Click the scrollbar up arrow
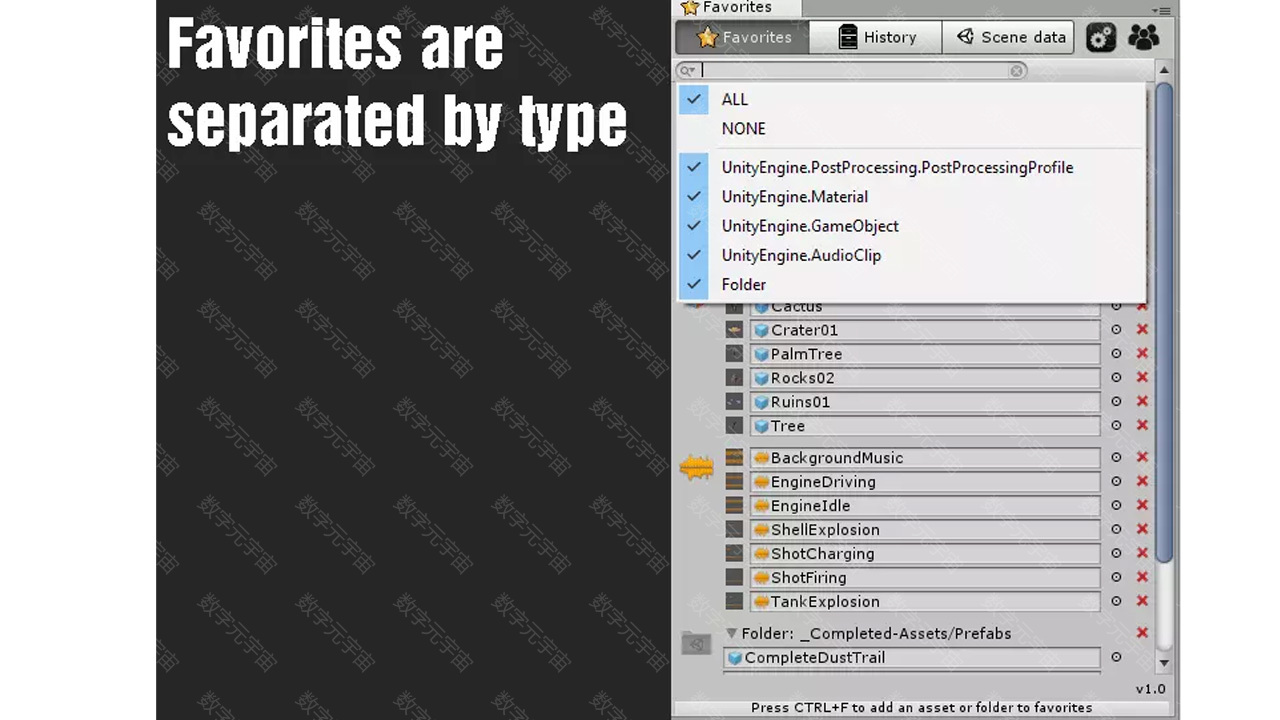This screenshot has height=720, width=1280. (1163, 71)
